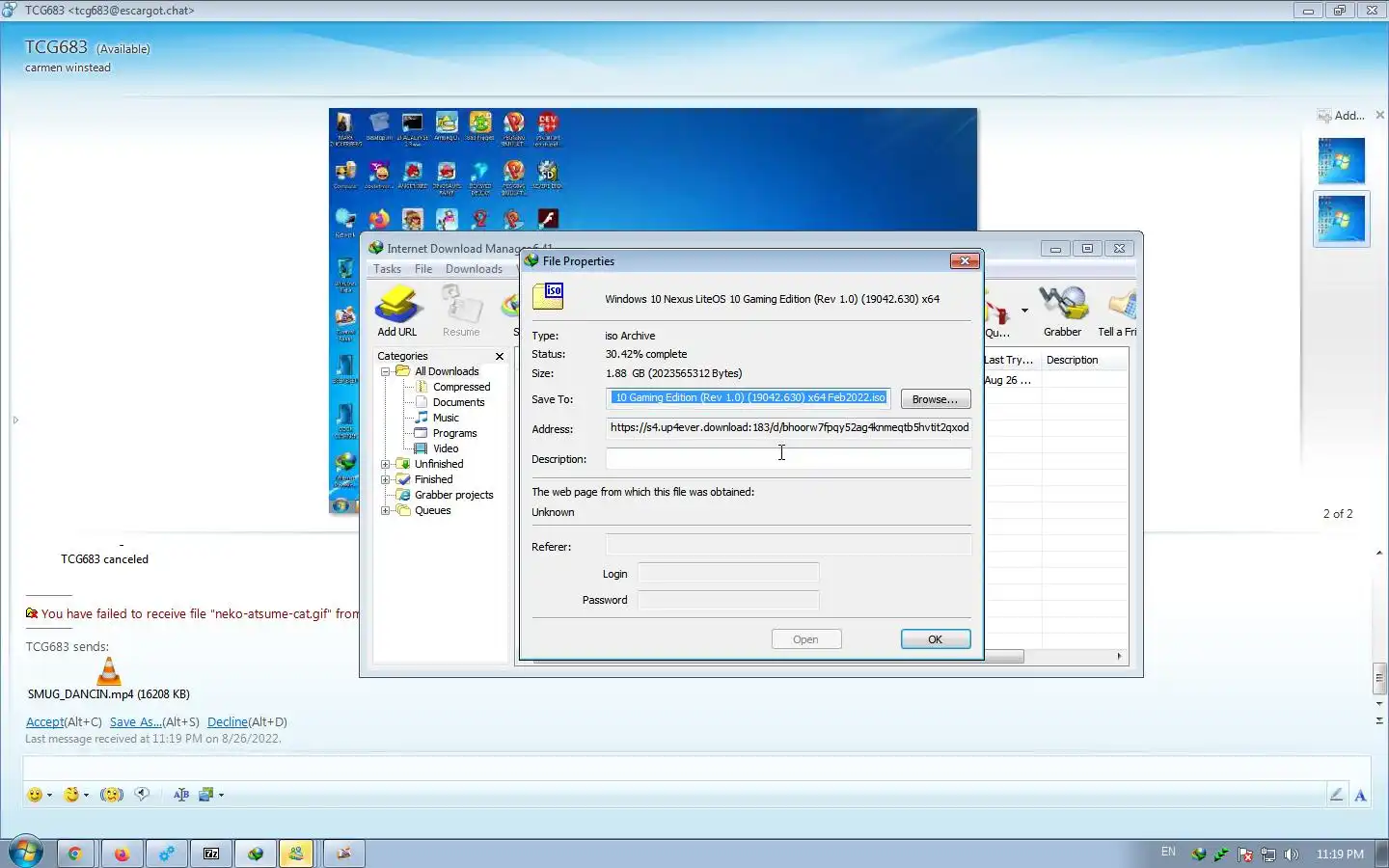Select Grabber projects in the tree
Screen dimensions: 1389x868
click(453, 495)
